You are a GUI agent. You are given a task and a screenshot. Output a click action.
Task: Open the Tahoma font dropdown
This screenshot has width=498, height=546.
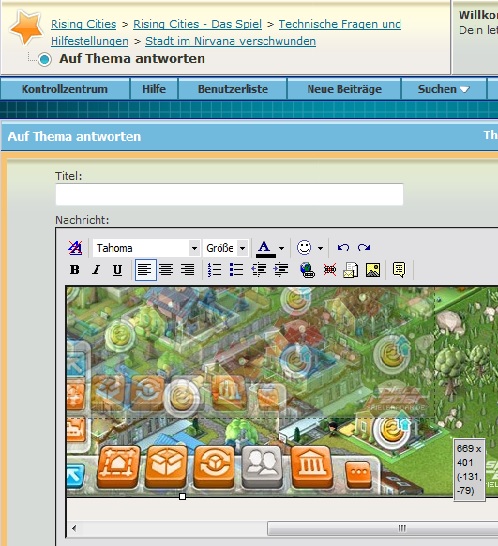pos(194,248)
